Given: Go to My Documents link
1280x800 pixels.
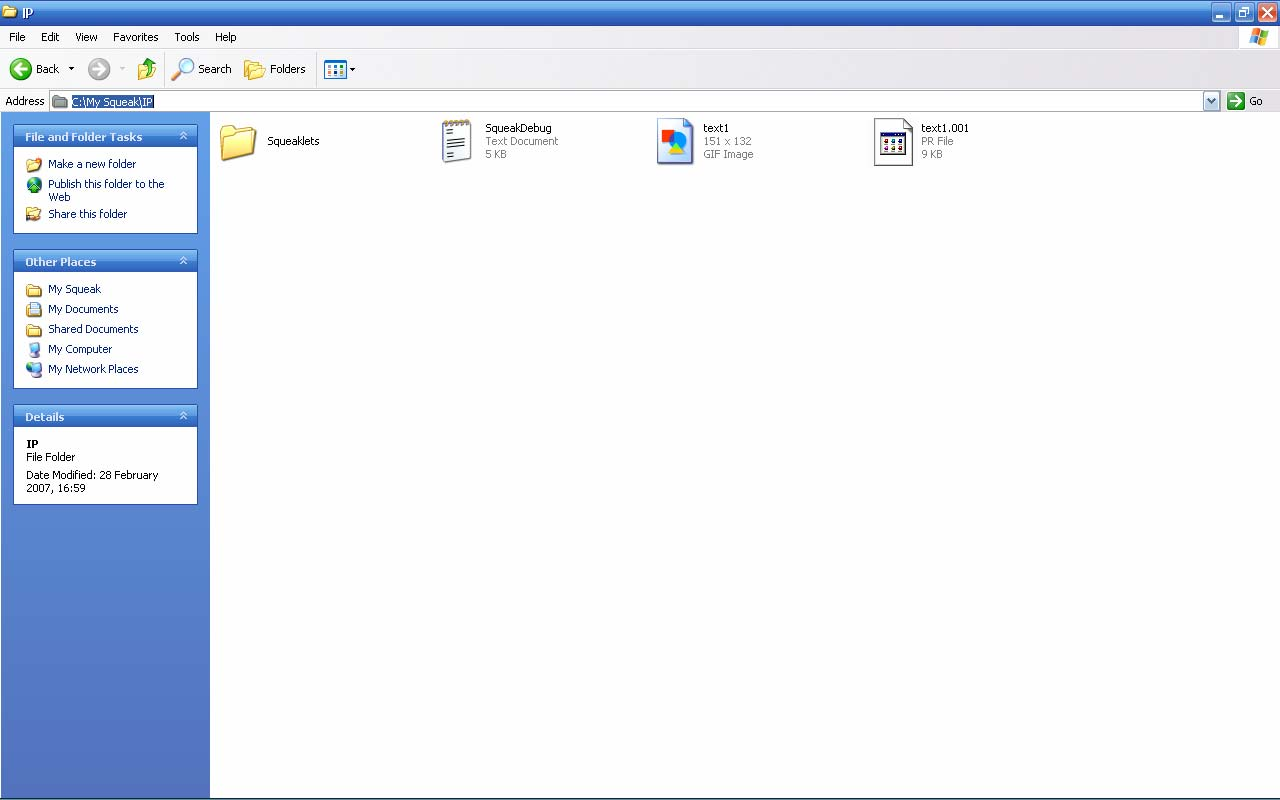Looking at the screenshot, I should pos(83,309).
